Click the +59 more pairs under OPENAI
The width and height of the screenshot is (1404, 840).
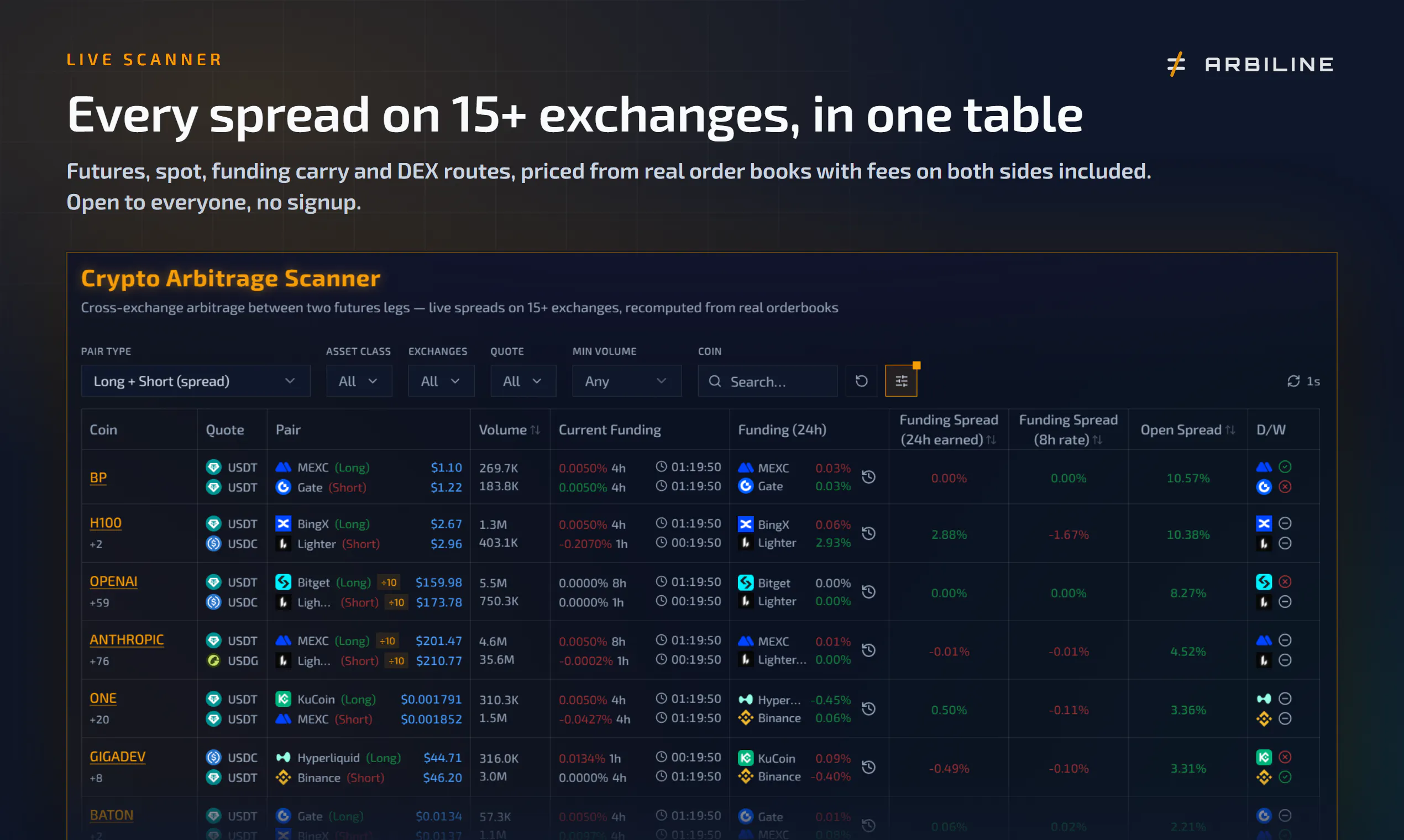pos(99,602)
